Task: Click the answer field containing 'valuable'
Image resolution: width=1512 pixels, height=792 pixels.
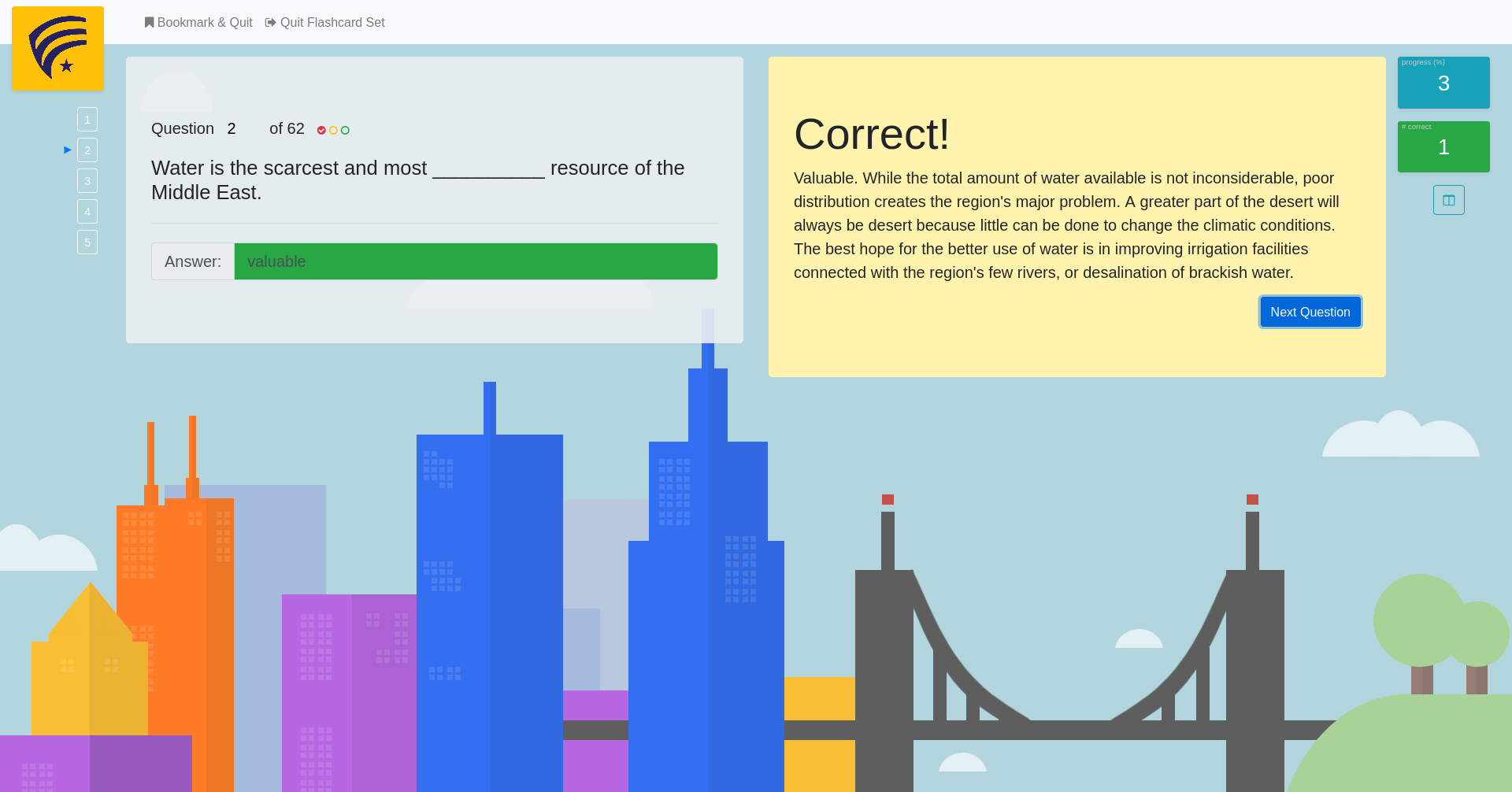Action: (x=476, y=261)
